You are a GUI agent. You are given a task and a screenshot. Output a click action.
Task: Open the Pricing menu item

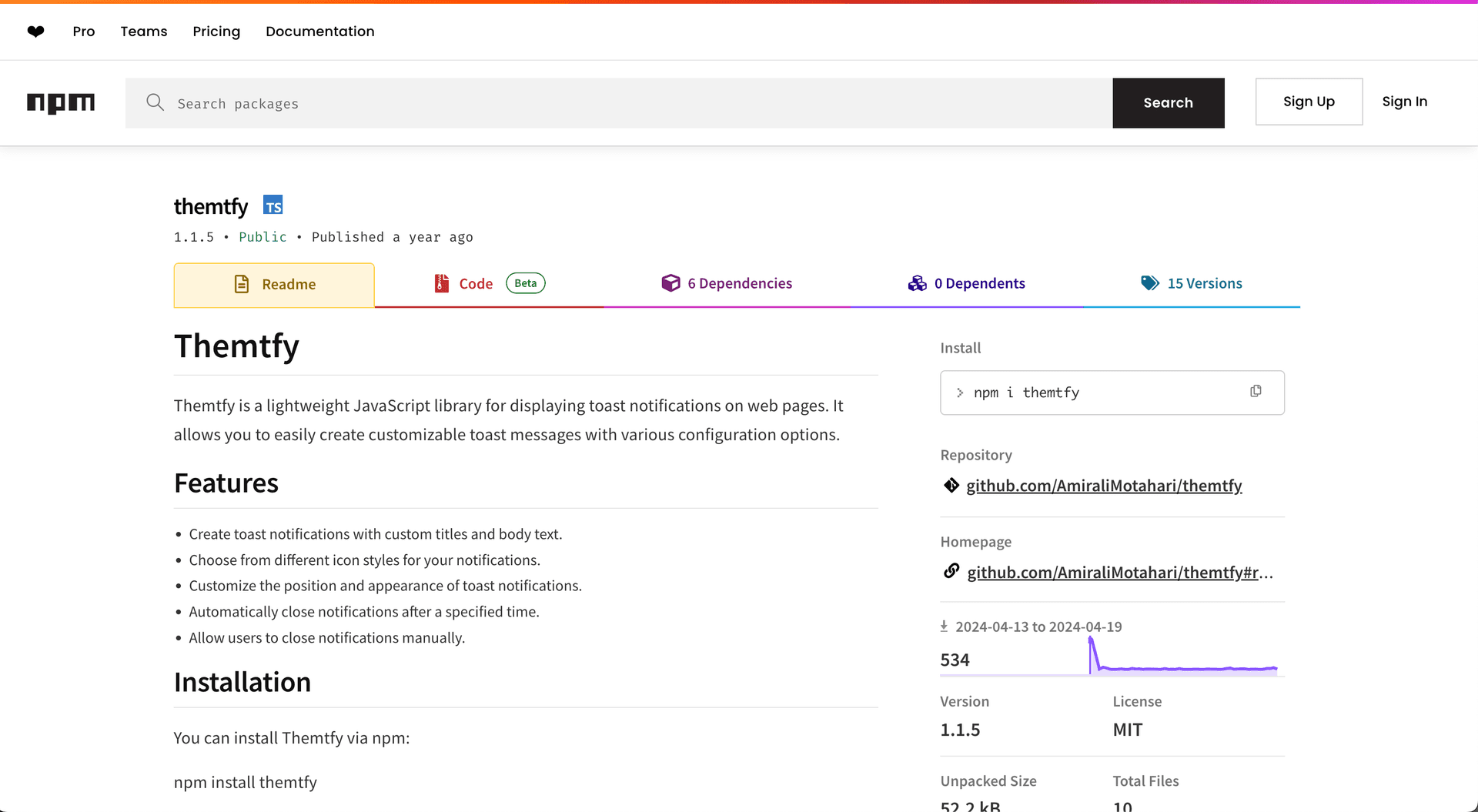216,32
